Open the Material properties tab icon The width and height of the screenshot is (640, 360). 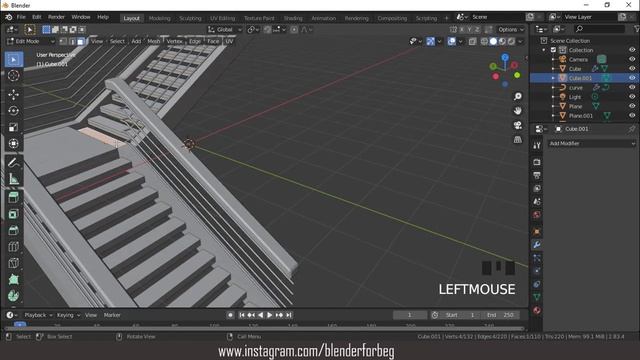tap(537, 310)
